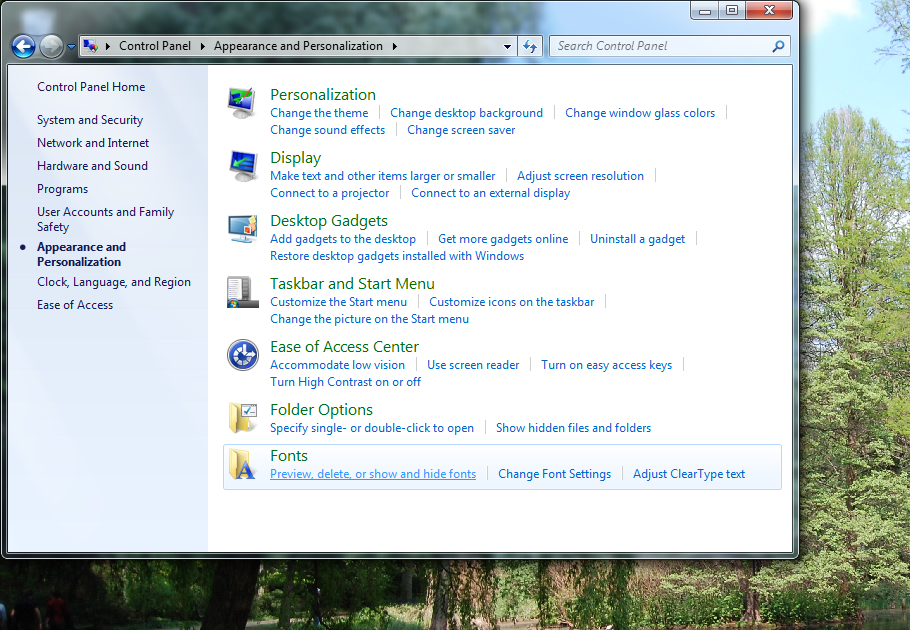Click the Desktop Gadgets icon

pos(242,229)
